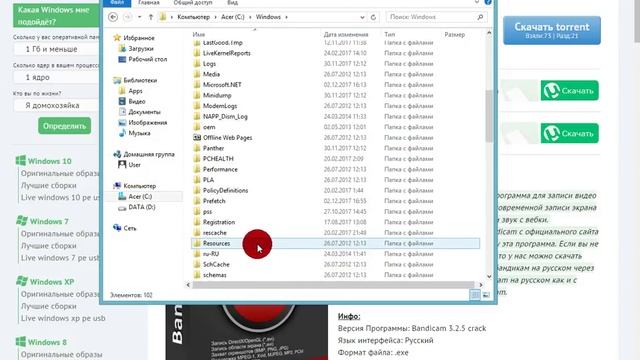Select the rescache folder name
Image resolution: width=640 pixels, height=360 pixels.
point(215,233)
